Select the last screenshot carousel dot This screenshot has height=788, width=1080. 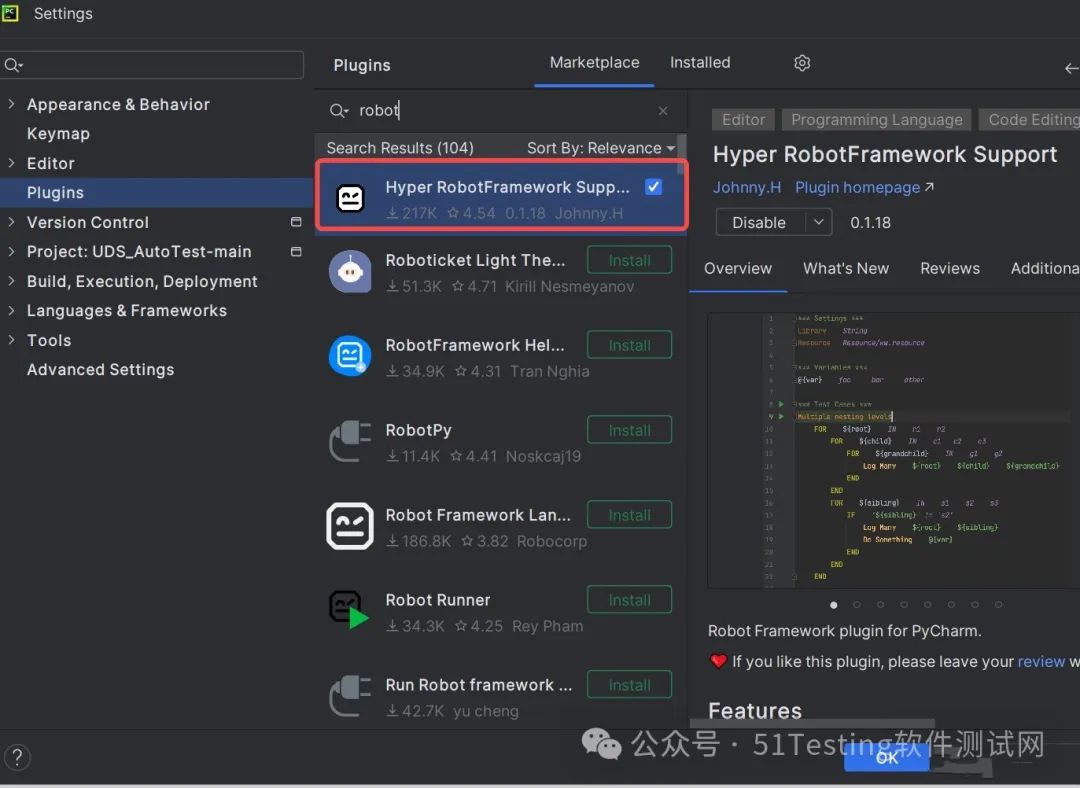(x=998, y=605)
